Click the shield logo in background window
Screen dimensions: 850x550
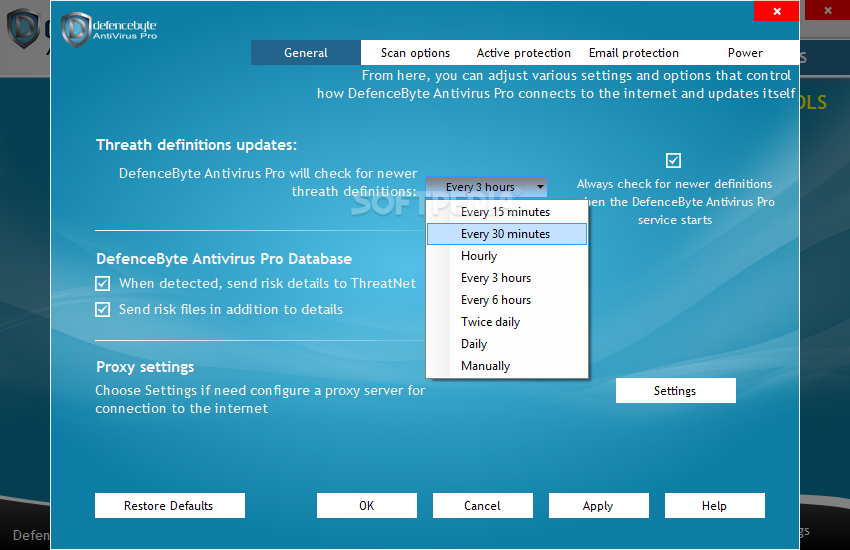coord(23,28)
